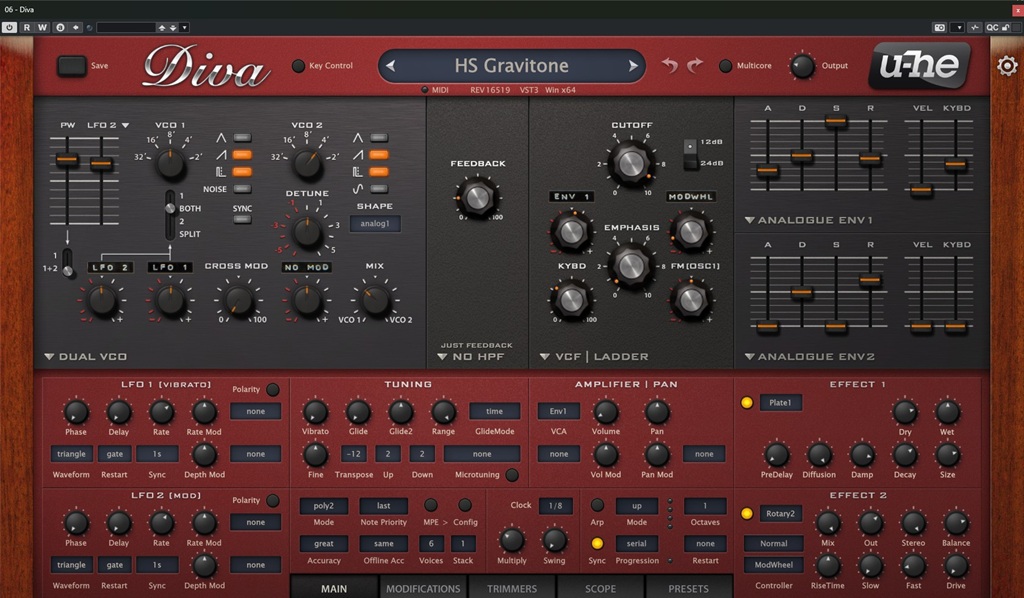Open the analog1 VCO 2 shape dropdown

coord(375,223)
